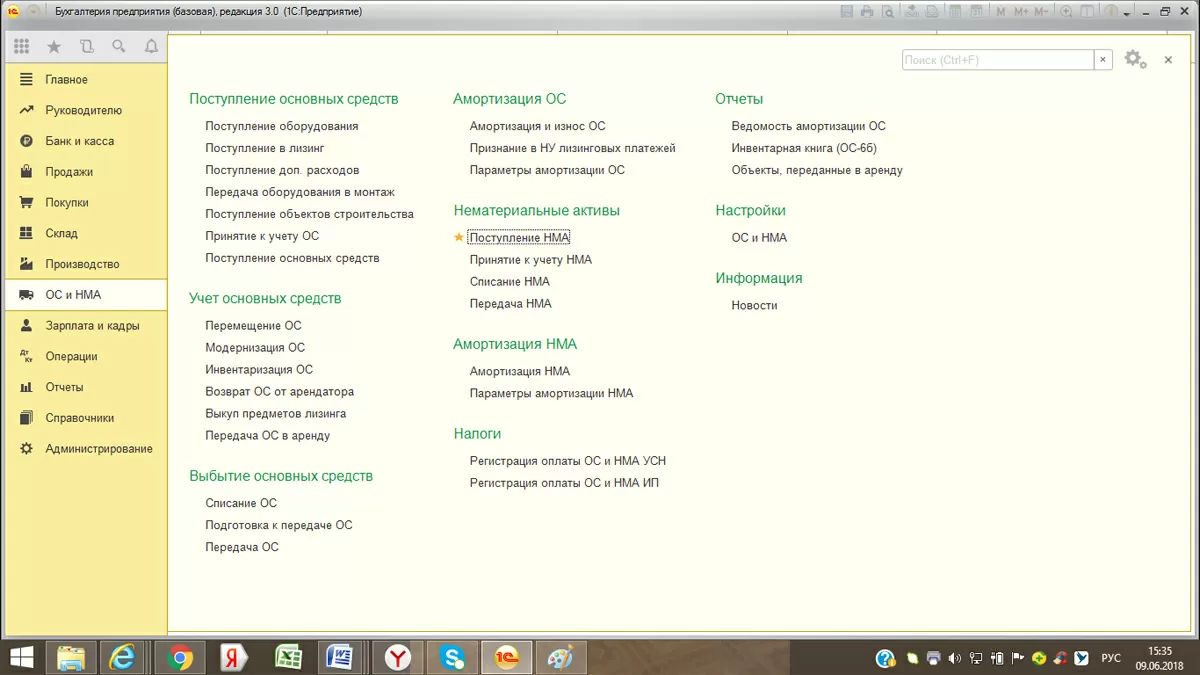This screenshot has height=675, width=1200.
Task: Click the zoom magnifier plus icon in title bar
Action: (1066, 12)
